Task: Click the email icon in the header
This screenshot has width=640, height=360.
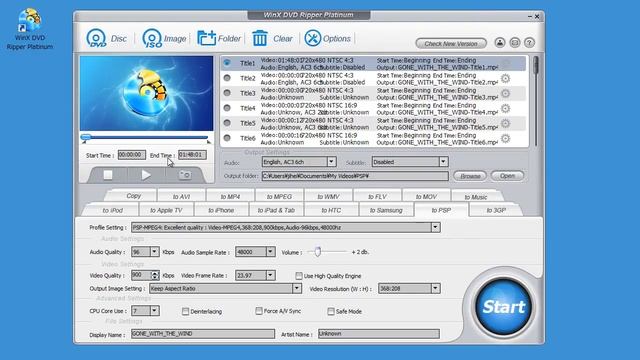Action: click(515, 42)
